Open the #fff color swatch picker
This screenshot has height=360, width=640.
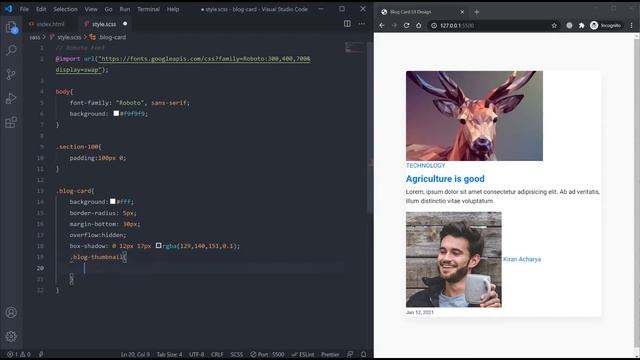click(113, 201)
